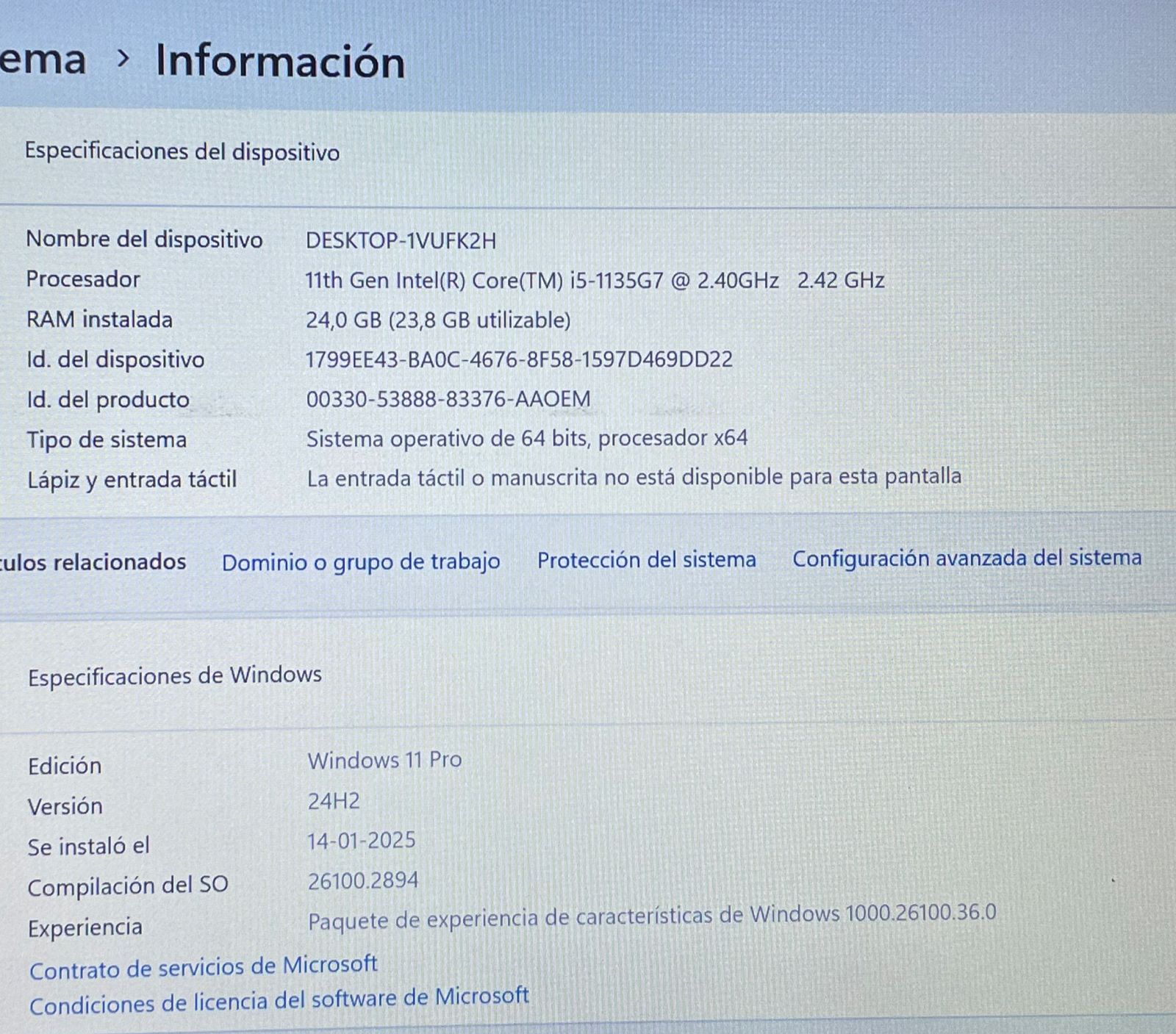Select product ID 00330-53888-83376-AAOEM
This screenshot has width=1176, height=1034.
(448, 399)
